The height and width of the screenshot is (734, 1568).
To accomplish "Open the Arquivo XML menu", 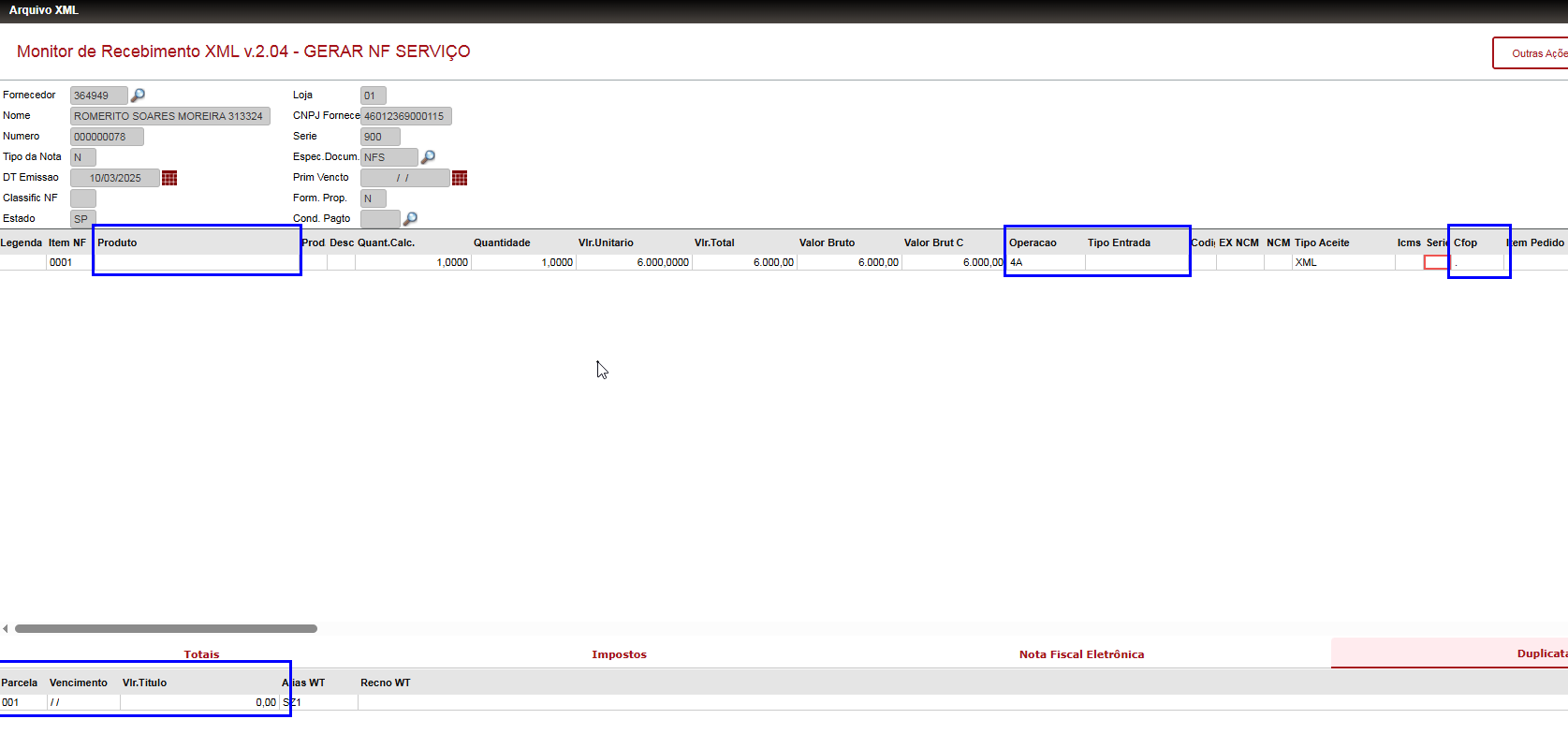I will click(44, 10).
